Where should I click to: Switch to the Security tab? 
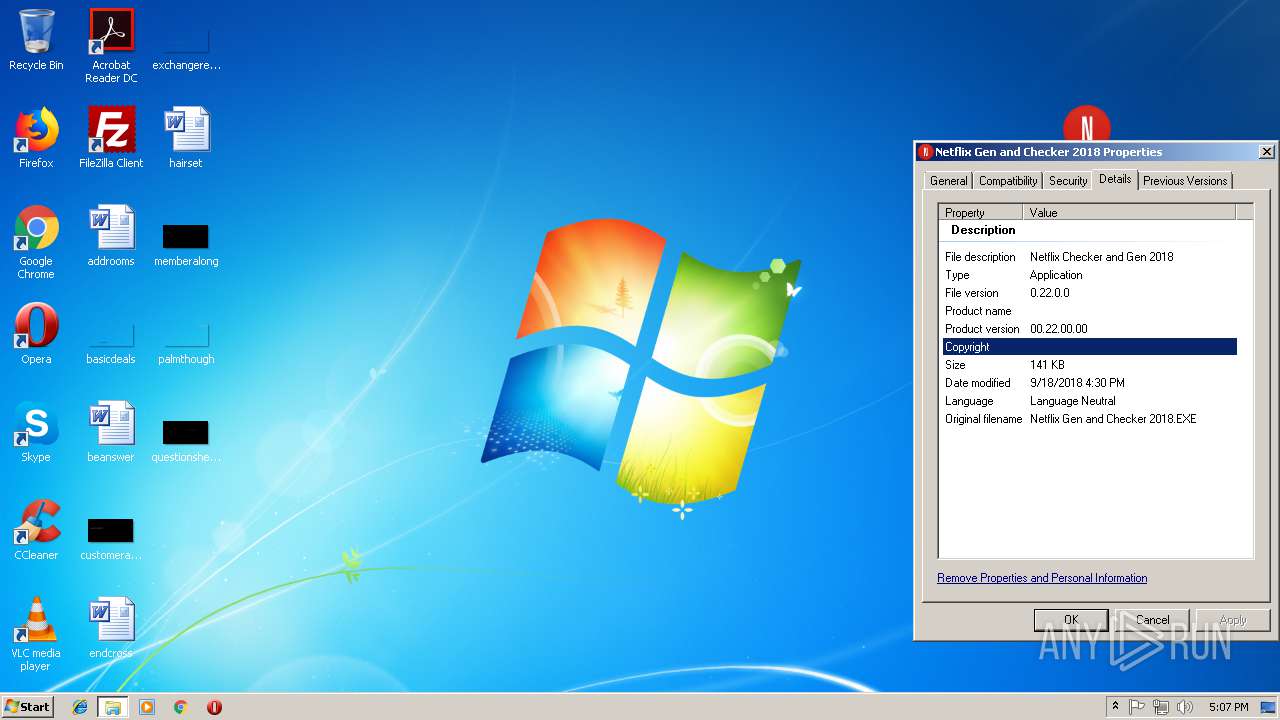[1068, 181]
